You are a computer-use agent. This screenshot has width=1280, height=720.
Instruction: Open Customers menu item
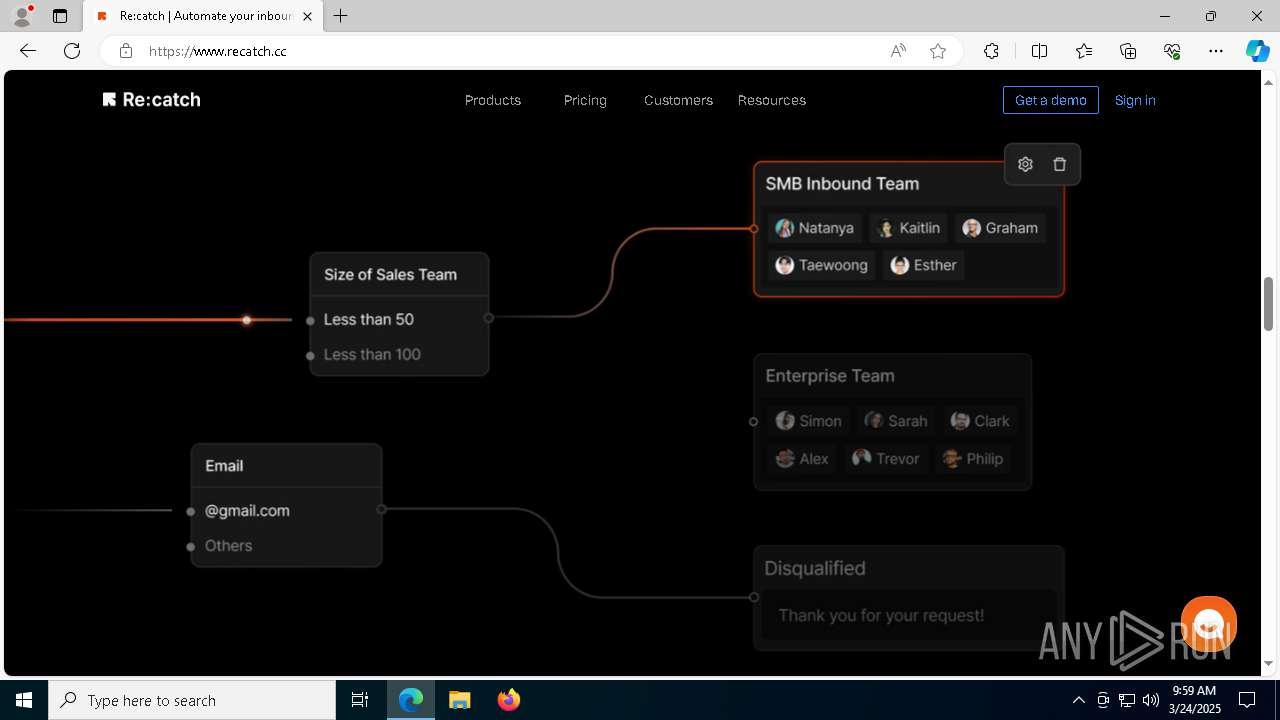click(x=678, y=100)
